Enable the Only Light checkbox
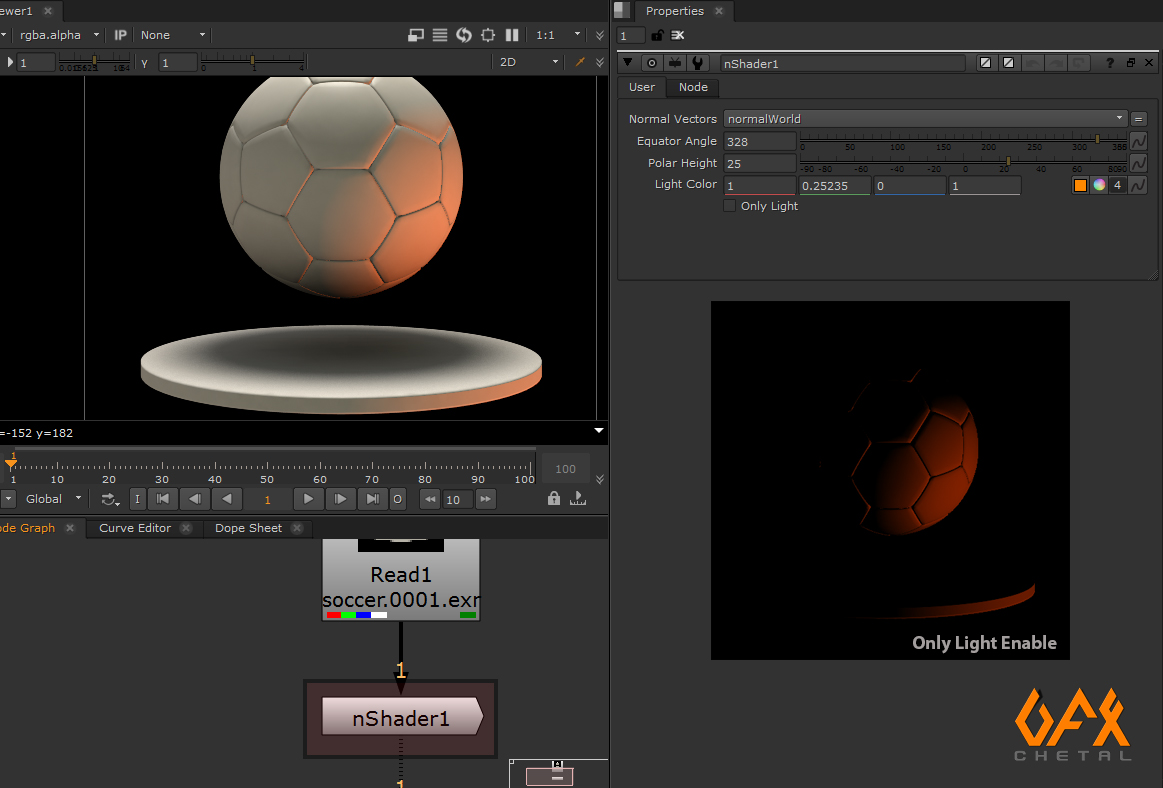1163x788 pixels. [729, 205]
